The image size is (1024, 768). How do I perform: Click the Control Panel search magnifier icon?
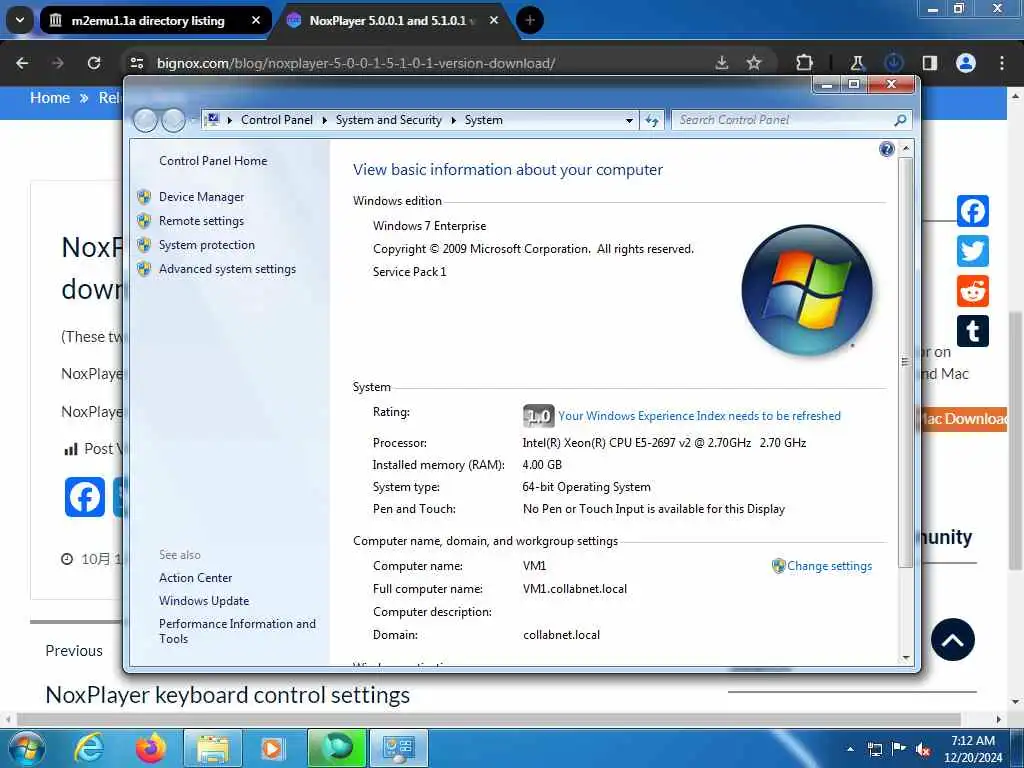[x=900, y=120]
